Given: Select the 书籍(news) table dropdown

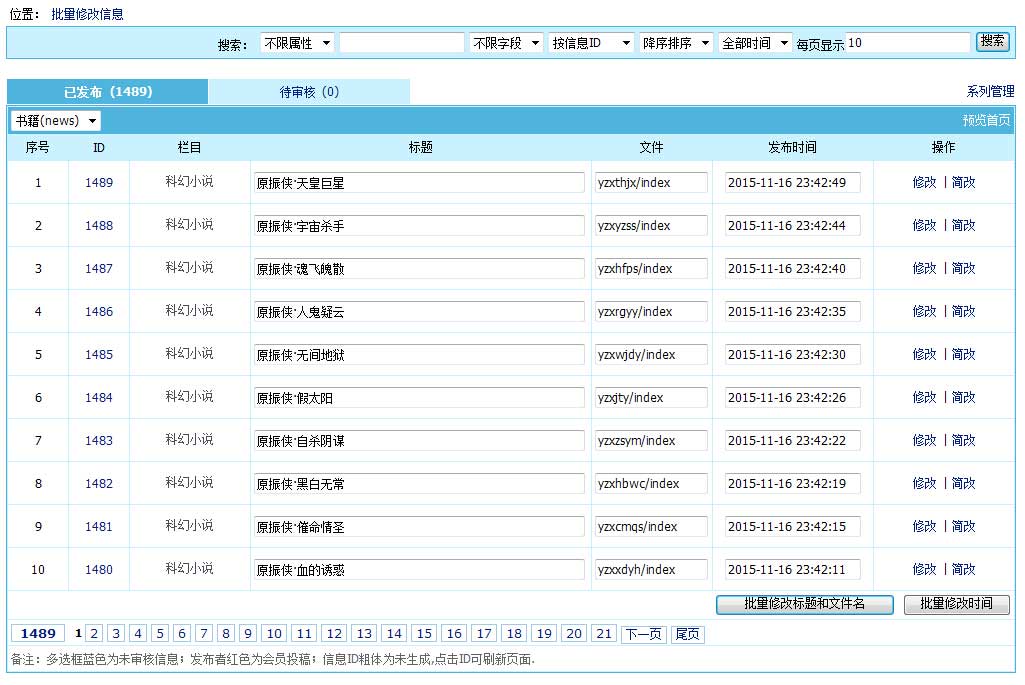Looking at the screenshot, I should pos(56,121).
